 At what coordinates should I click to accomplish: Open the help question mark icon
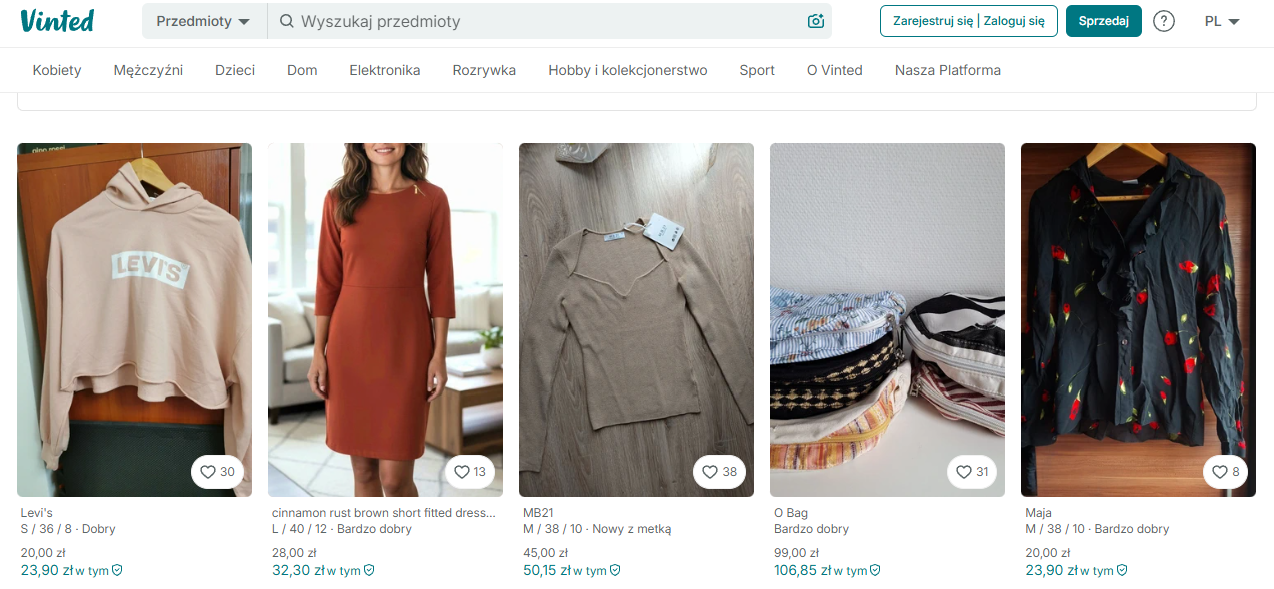click(1164, 21)
